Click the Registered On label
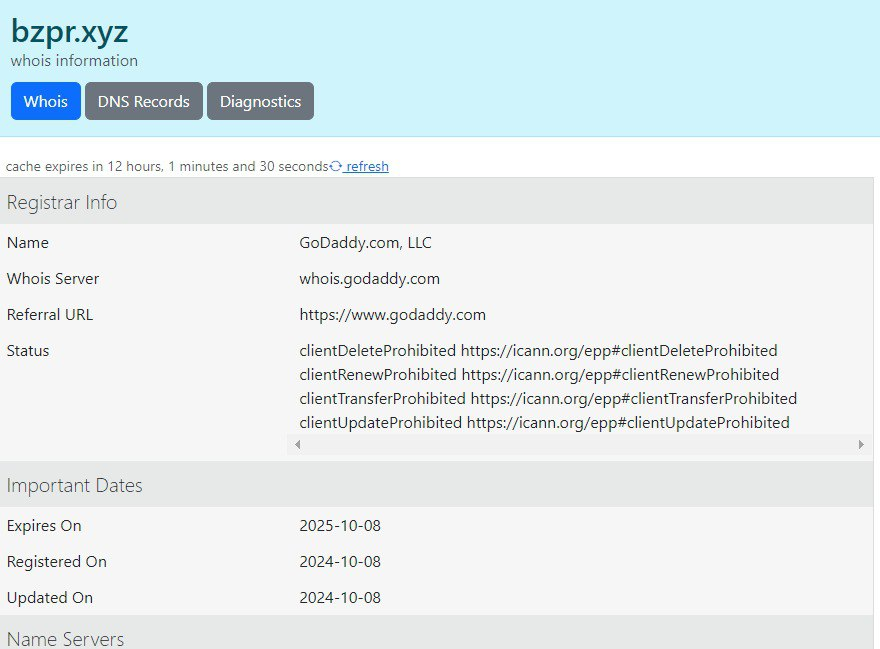This screenshot has height=649, width=880. click(57, 562)
